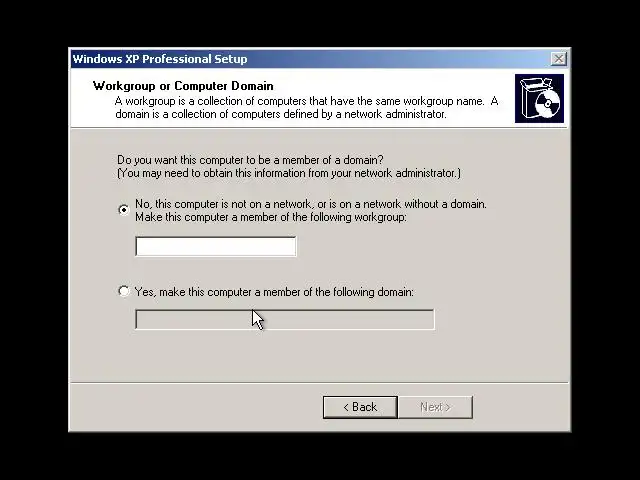Click the 'You may need to obtain this information' note

pos(289,173)
